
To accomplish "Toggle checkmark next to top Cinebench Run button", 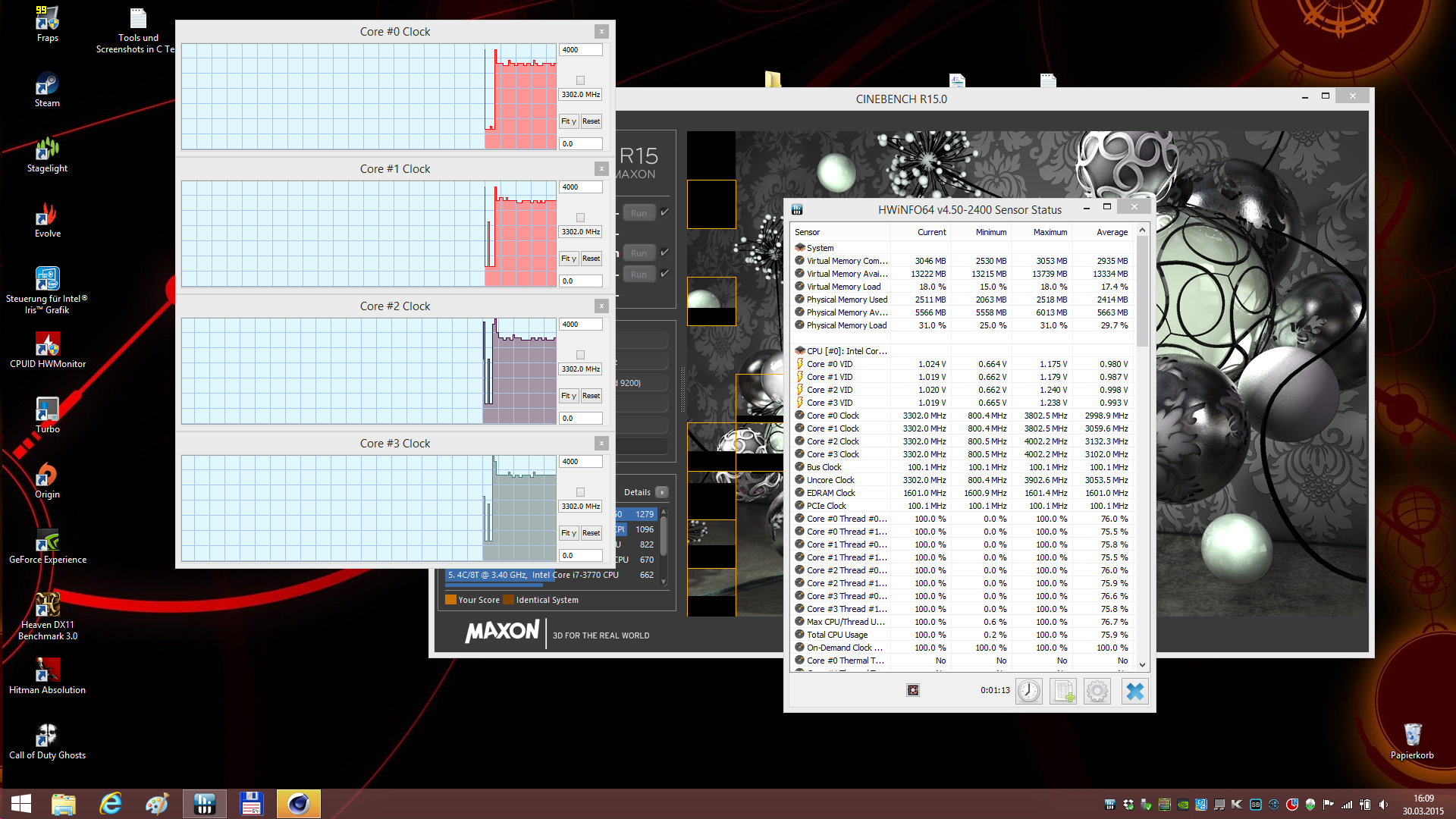I will click(665, 212).
